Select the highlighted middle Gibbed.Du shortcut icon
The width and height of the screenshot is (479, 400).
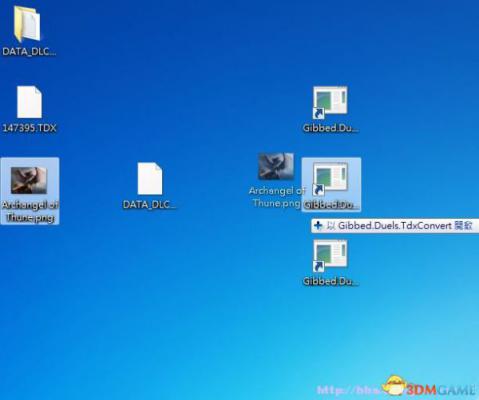click(330, 179)
